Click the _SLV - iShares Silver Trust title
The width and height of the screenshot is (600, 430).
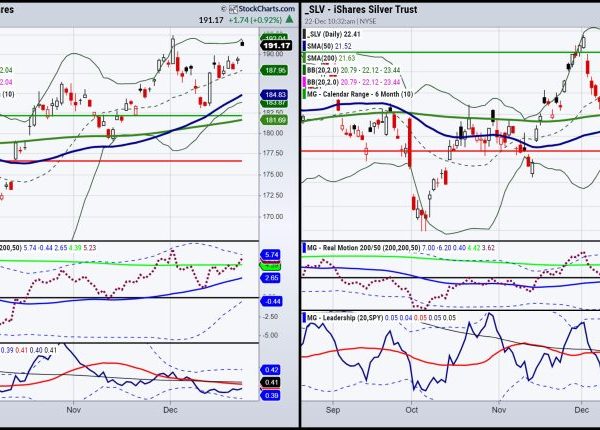361,9
